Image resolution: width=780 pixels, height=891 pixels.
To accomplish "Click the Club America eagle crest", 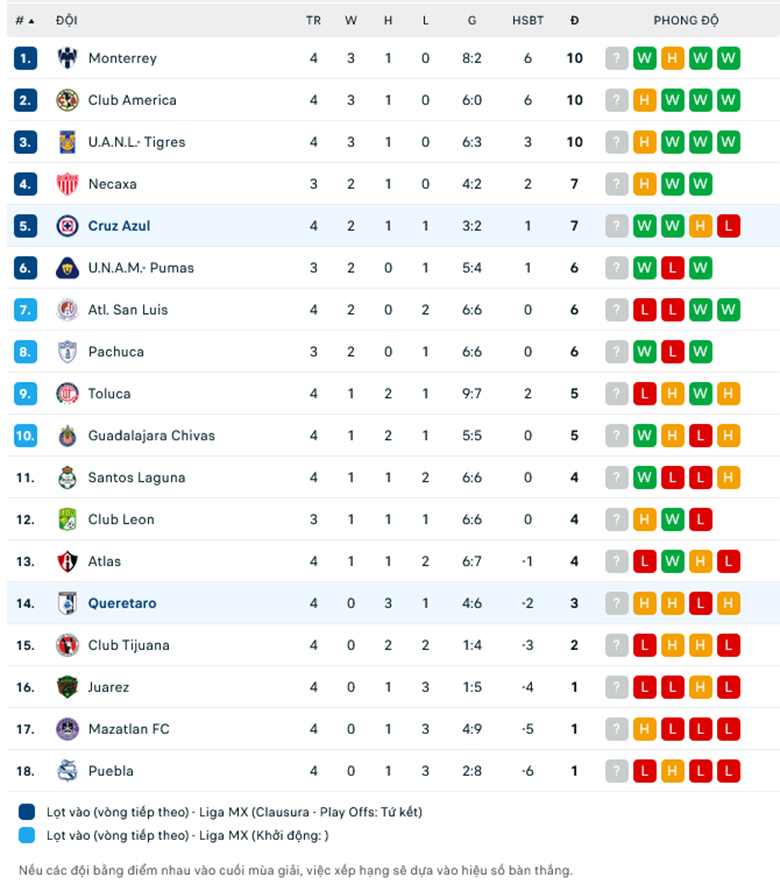I will pos(66,100).
